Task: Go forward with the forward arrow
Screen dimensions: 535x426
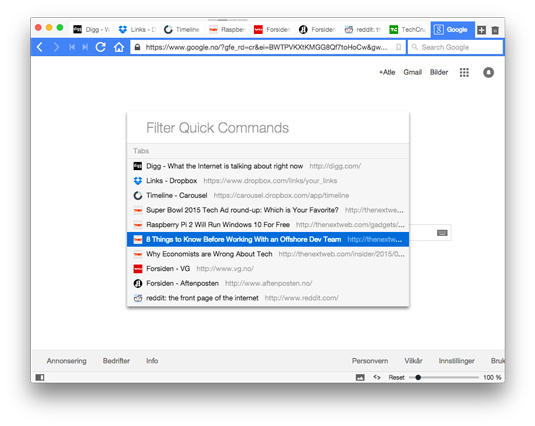Action: tap(56, 47)
